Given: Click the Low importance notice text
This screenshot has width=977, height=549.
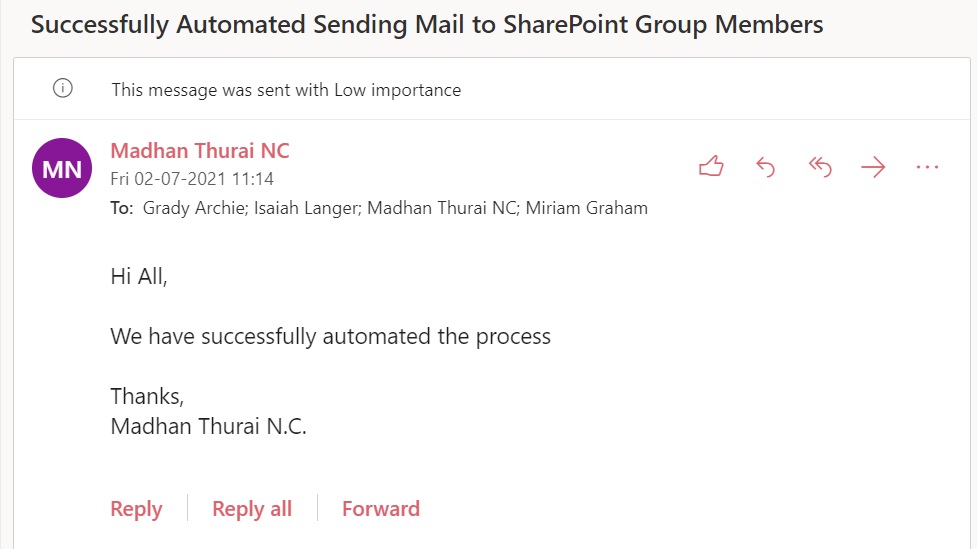Looking at the screenshot, I should click(286, 90).
